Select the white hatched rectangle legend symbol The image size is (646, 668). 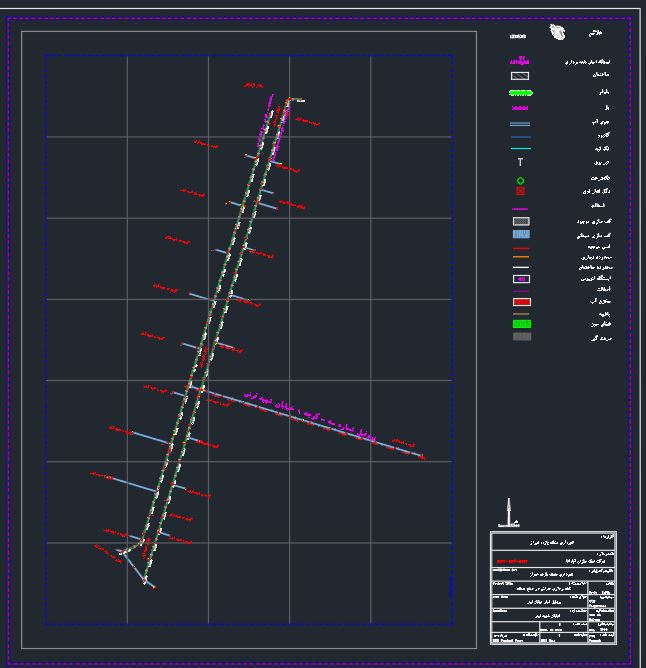(x=520, y=76)
